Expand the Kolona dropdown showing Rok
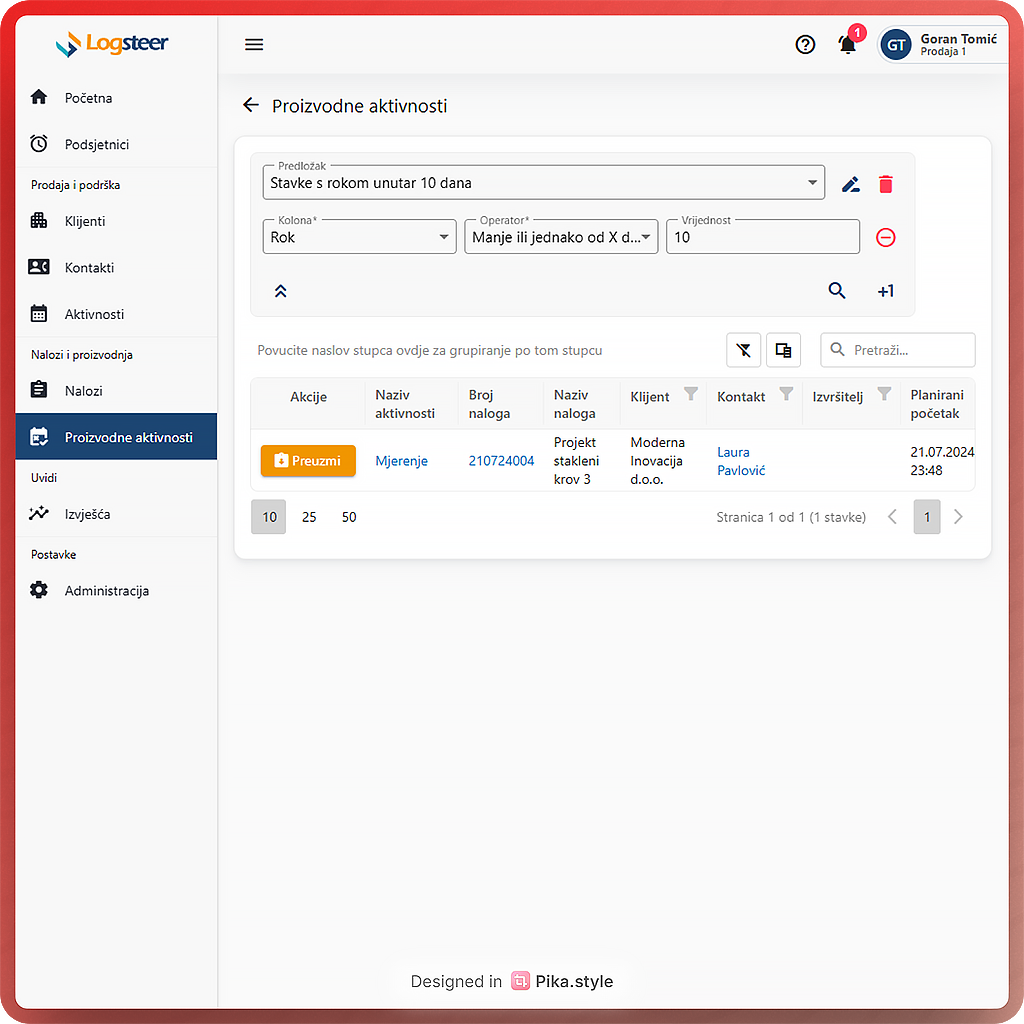1024x1024 pixels. 359,237
